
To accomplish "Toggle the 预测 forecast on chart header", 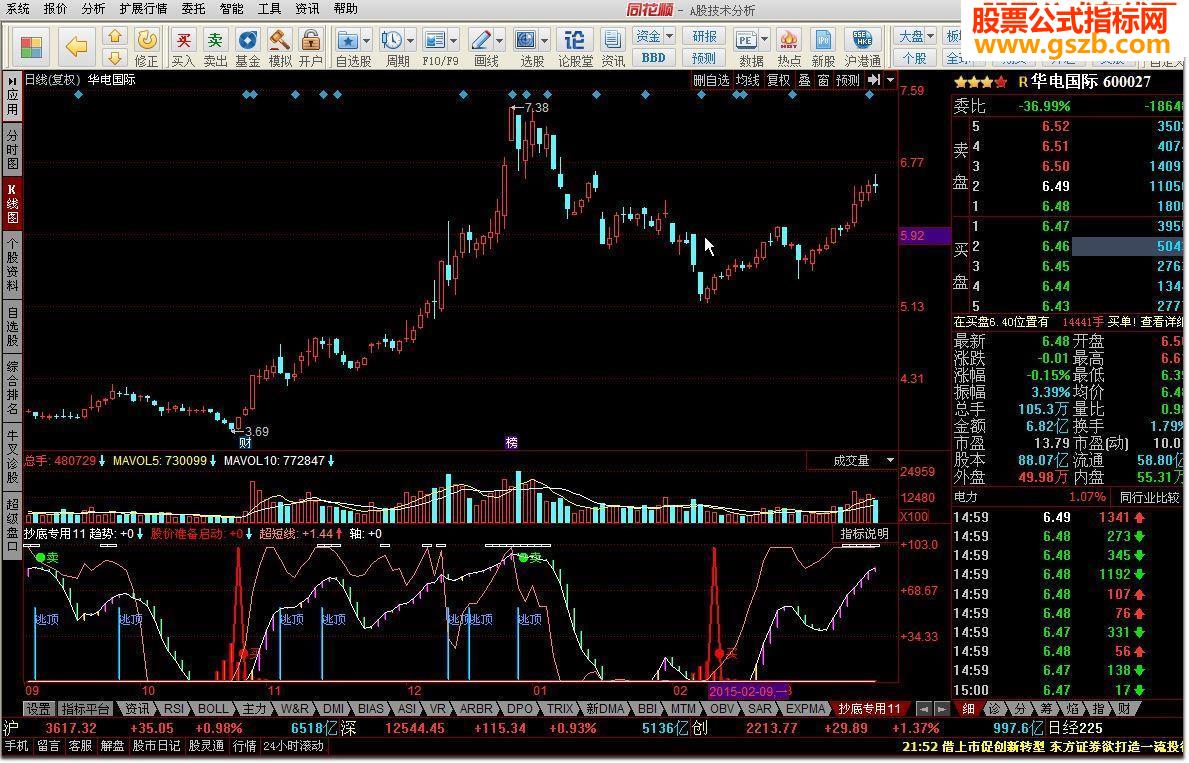I will (x=848, y=80).
